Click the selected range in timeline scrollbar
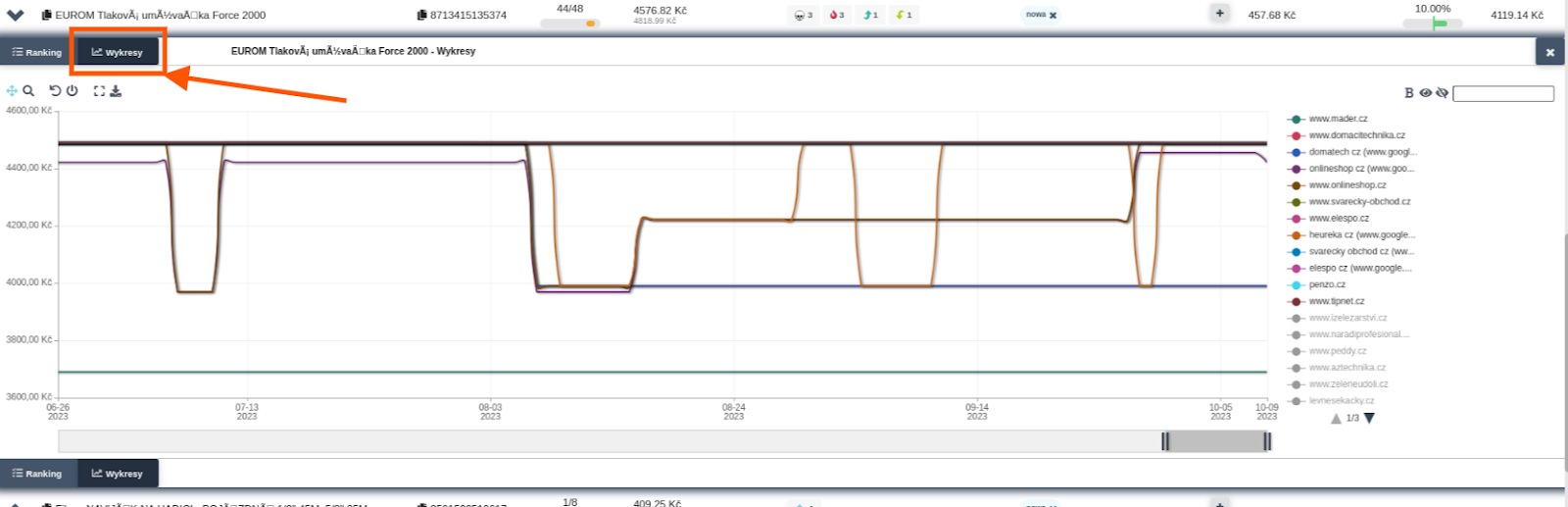This screenshot has height=507, width=1568. (x=1216, y=442)
